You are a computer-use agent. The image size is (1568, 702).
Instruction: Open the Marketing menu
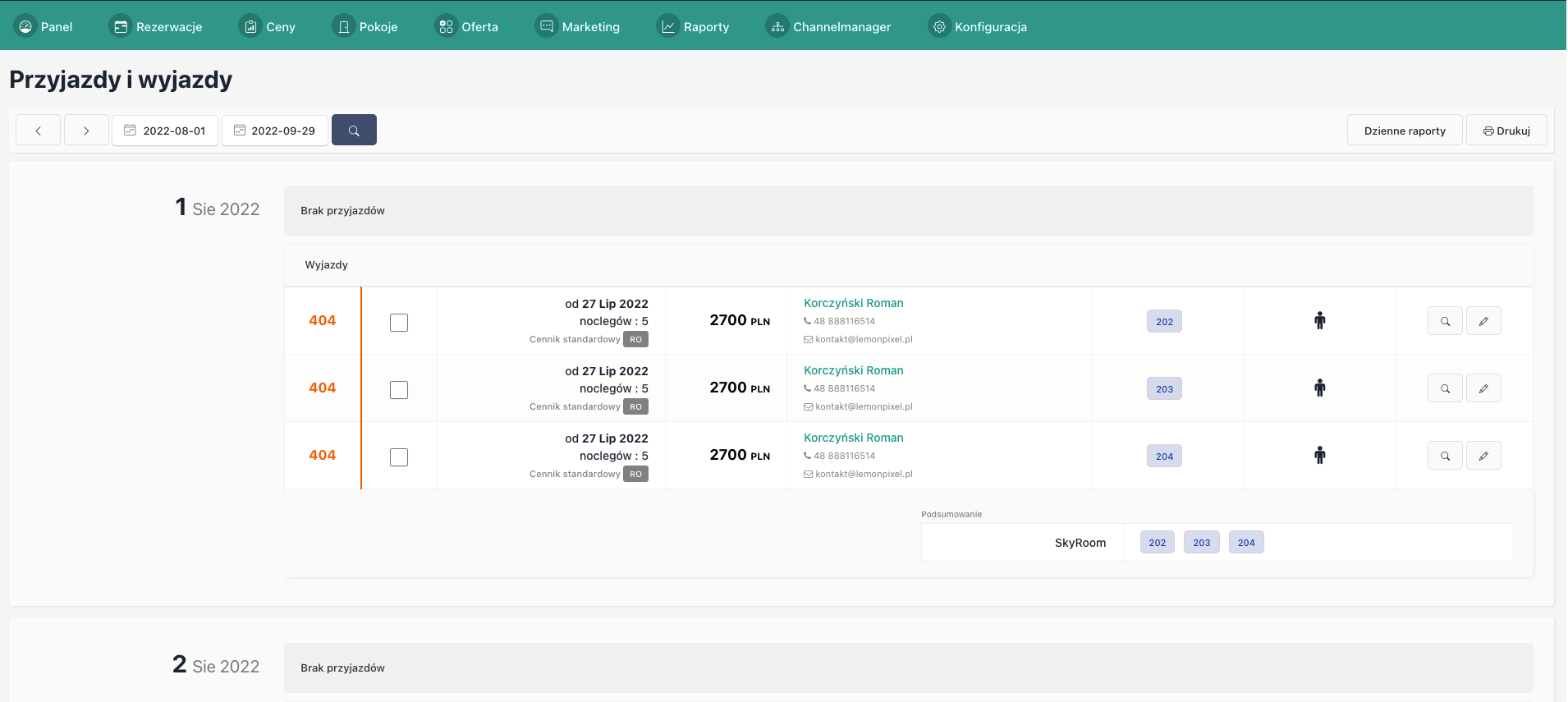point(578,26)
